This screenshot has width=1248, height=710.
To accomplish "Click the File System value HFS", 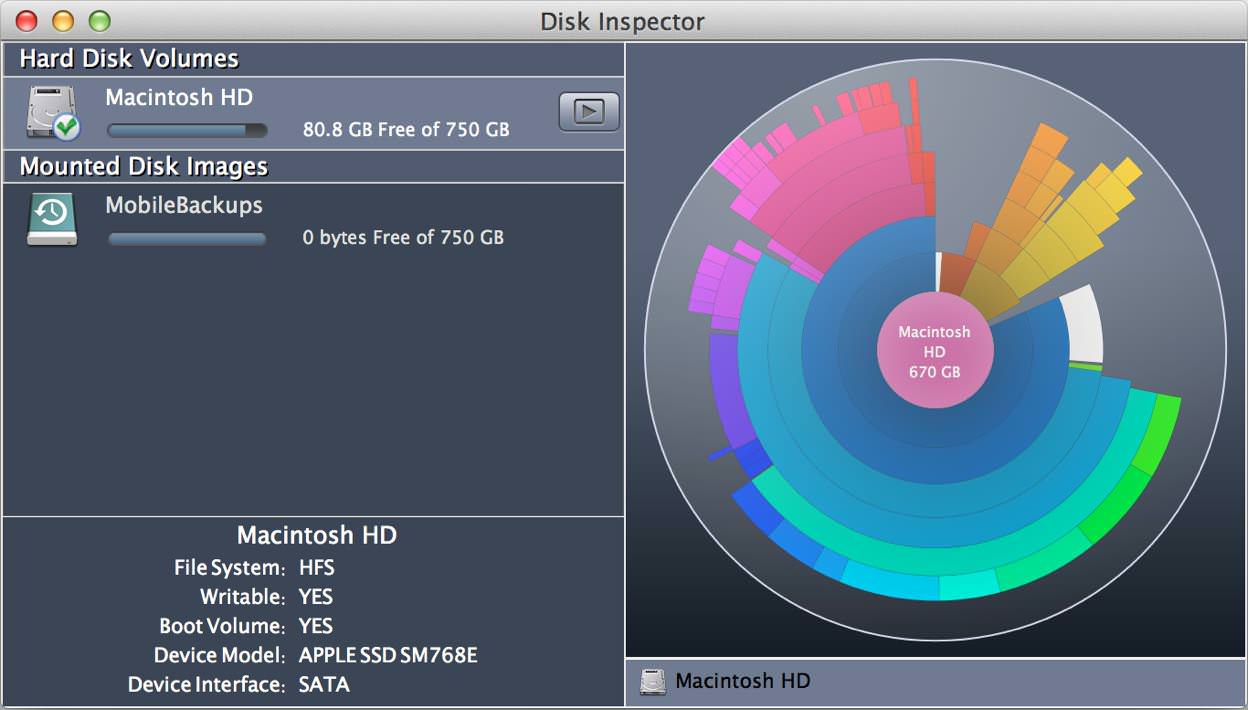I will tap(317, 568).
